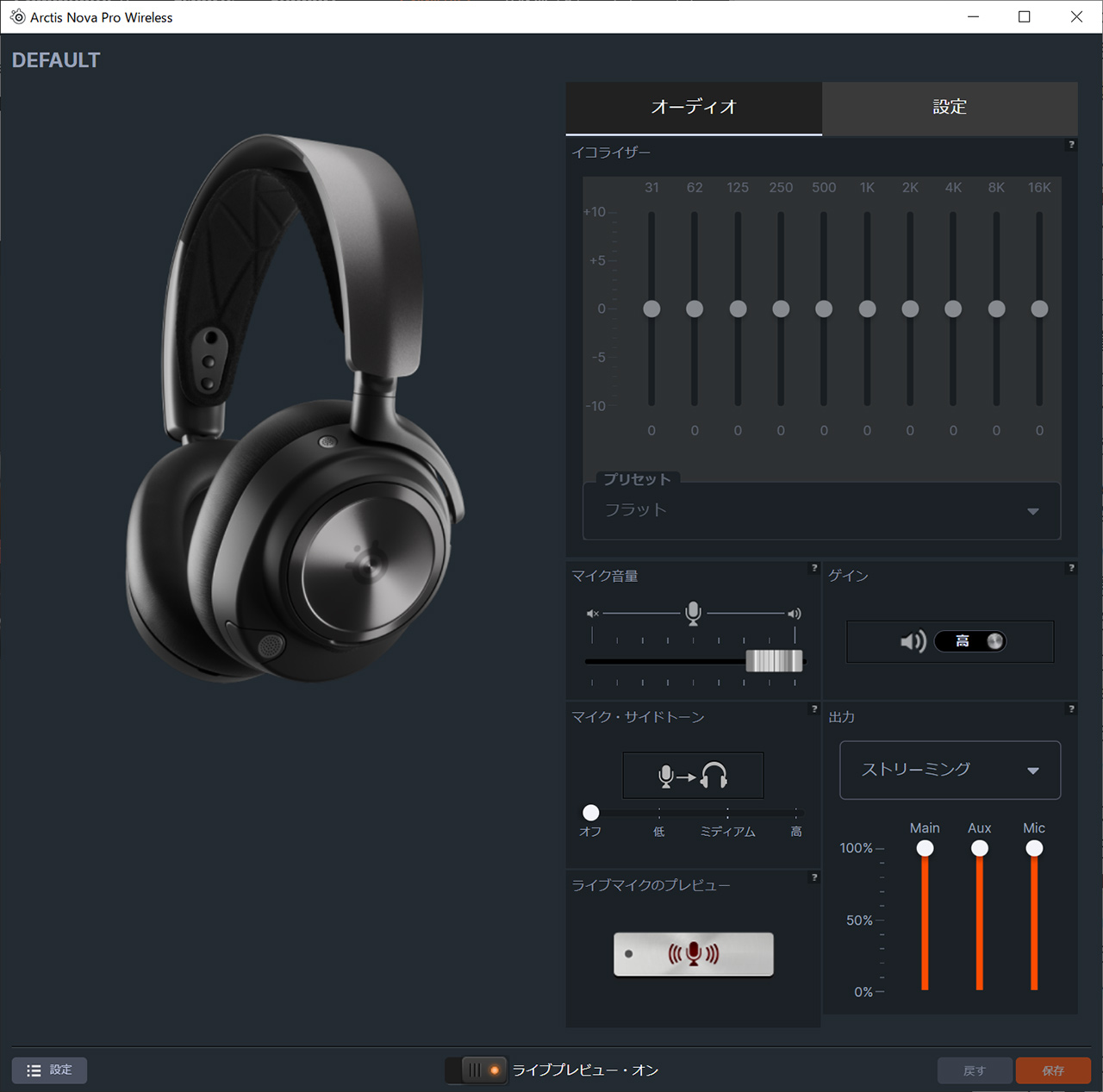
Task: Open the equalizer preset dropdown
Action: 821,511
